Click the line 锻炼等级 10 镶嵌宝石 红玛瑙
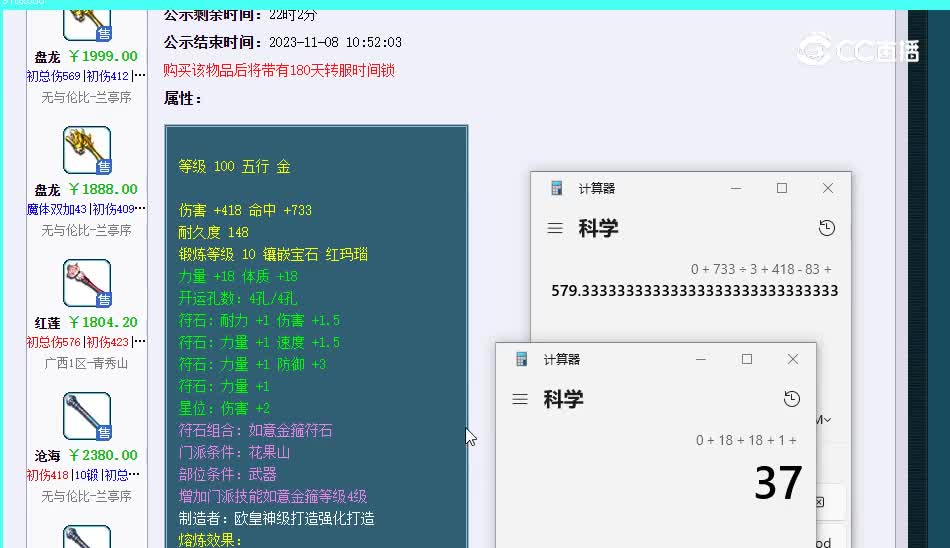Image resolution: width=950 pixels, height=548 pixels. tap(273, 254)
